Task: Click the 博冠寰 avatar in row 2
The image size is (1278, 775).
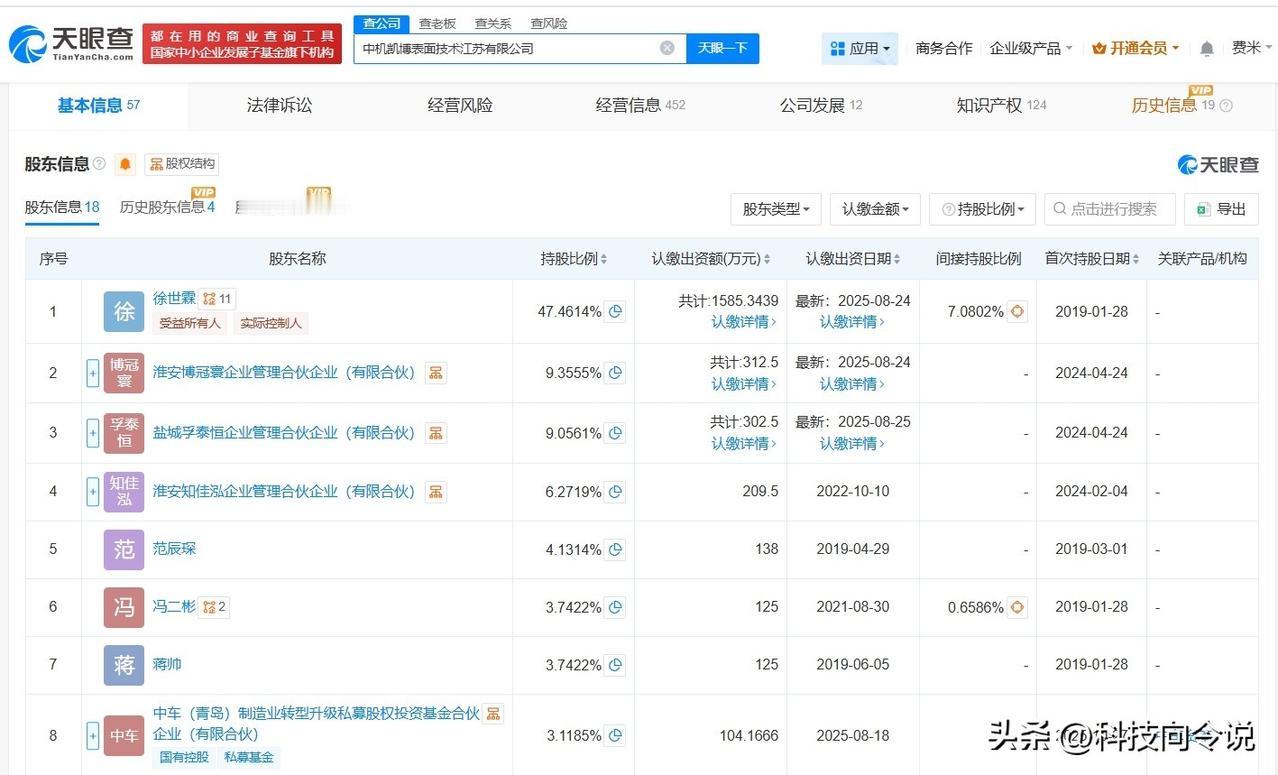Action: click(124, 373)
